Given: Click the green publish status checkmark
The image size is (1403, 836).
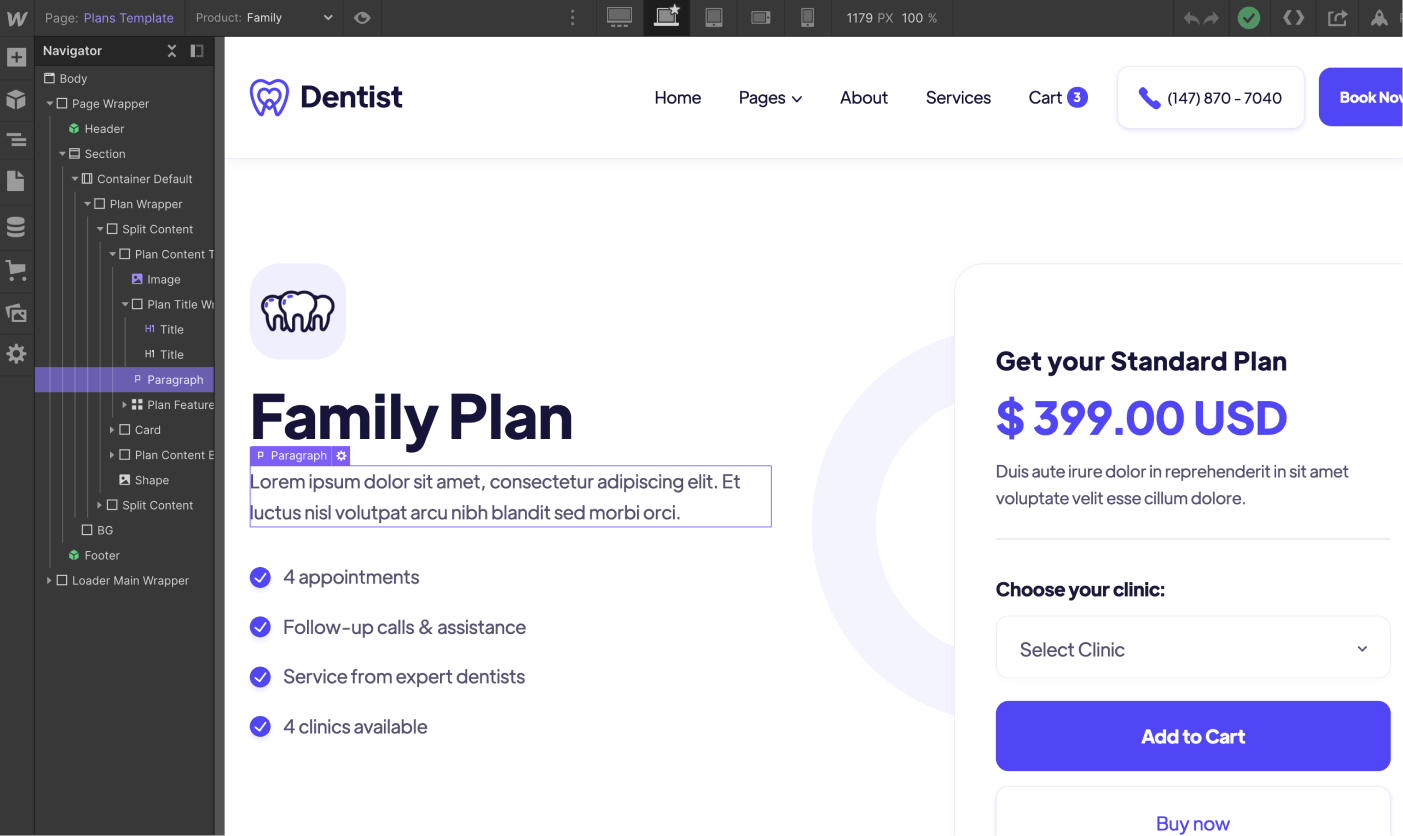Looking at the screenshot, I should click(1248, 17).
